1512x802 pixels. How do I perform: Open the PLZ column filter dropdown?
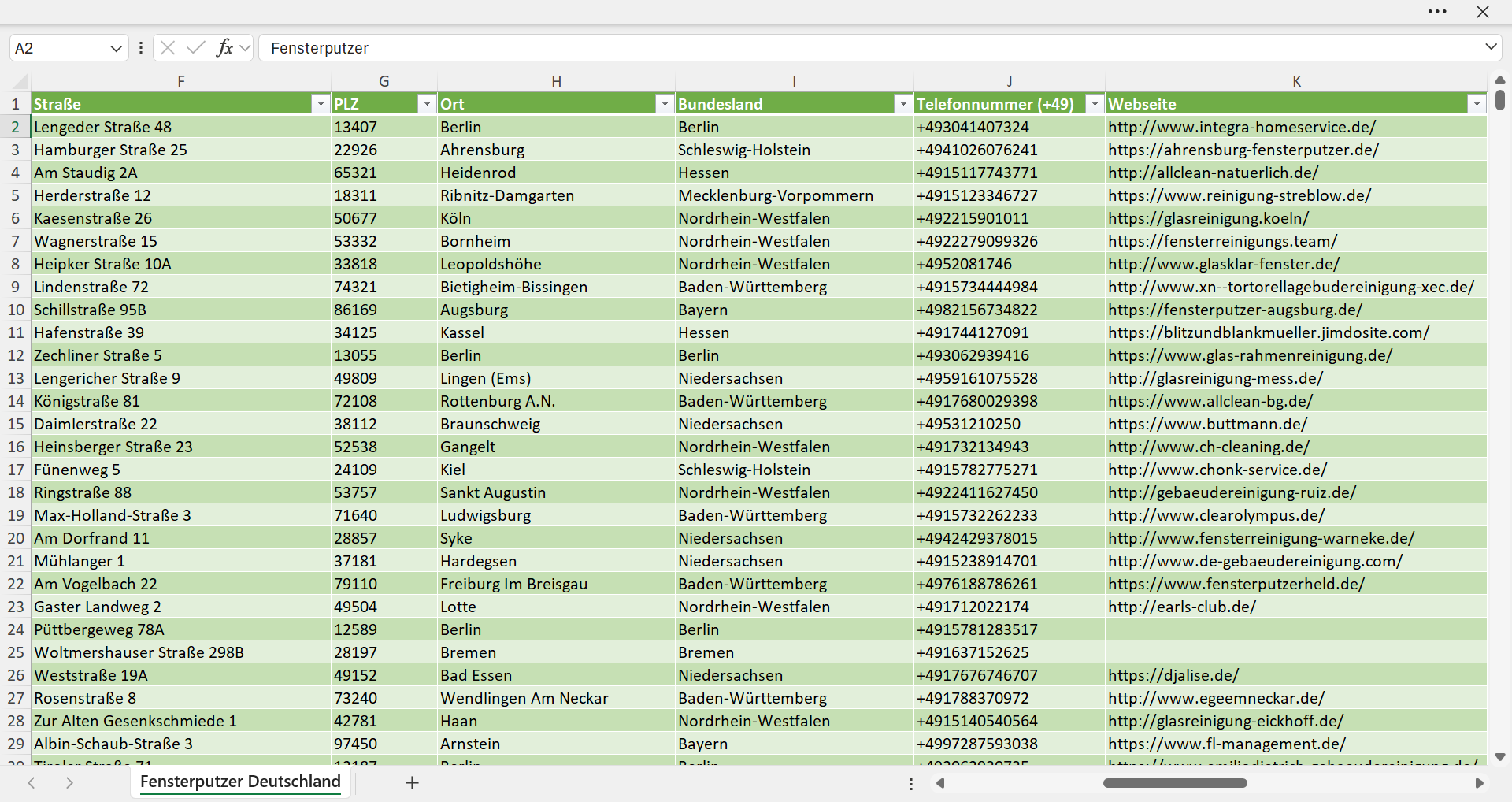(427, 104)
